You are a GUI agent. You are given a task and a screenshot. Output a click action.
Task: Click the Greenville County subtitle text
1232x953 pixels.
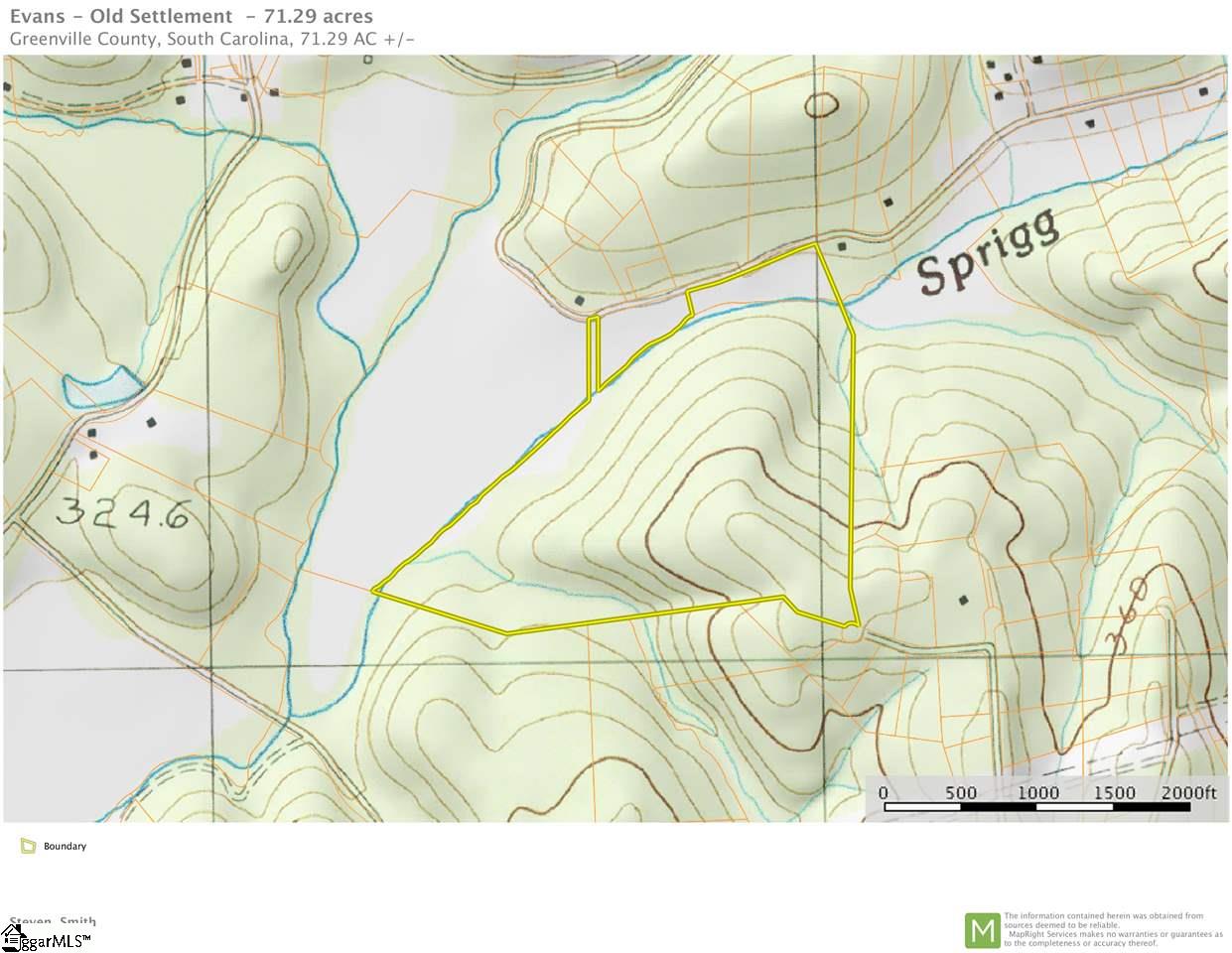211,40
